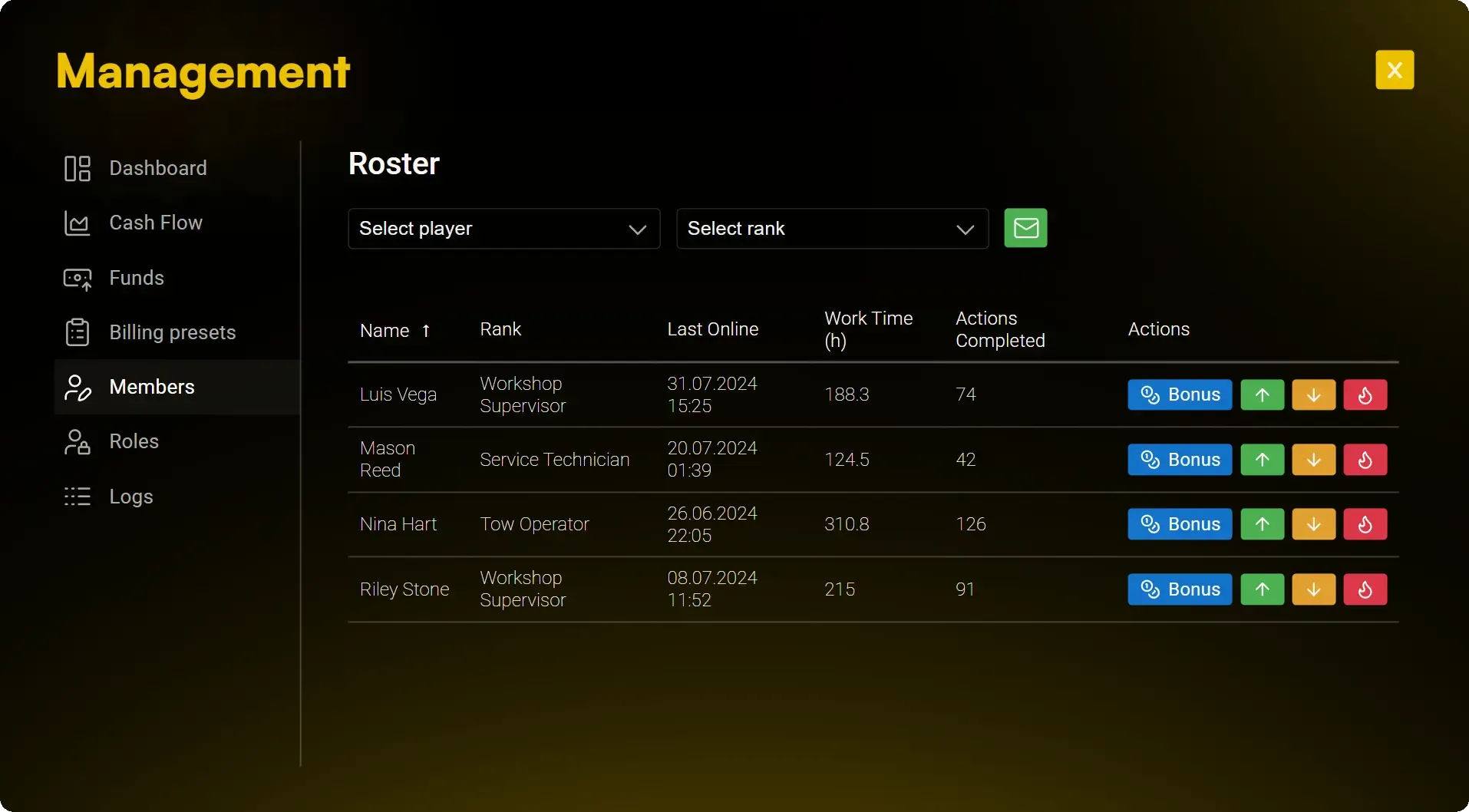
Task: Promote Luis Vega with the green up arrow
Action: 1261,394
